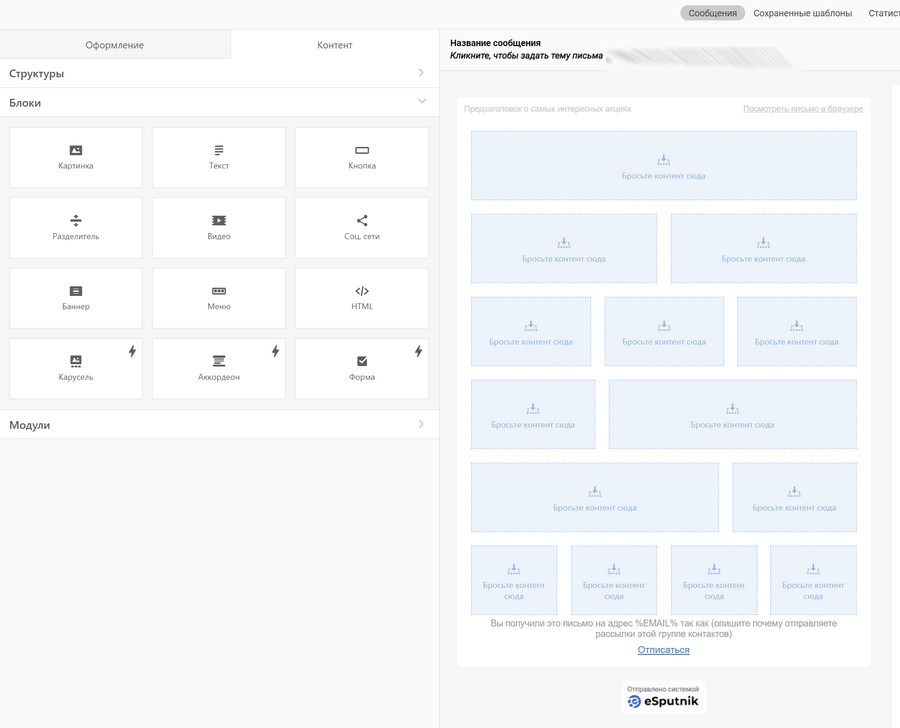This screenshot has height=728, width=900.
Task: Select the Карусель carousel block icon
Action: pos(76,361)
